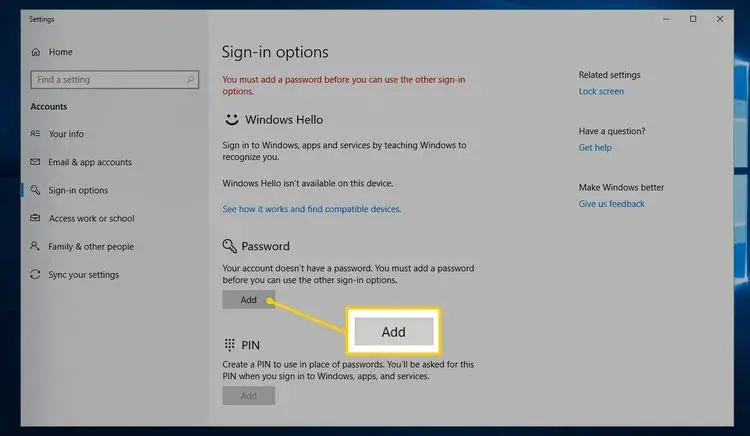The height and width of the screenshot is (436, 750).
Task: Click Add under Password section
Action: [248, 300]
